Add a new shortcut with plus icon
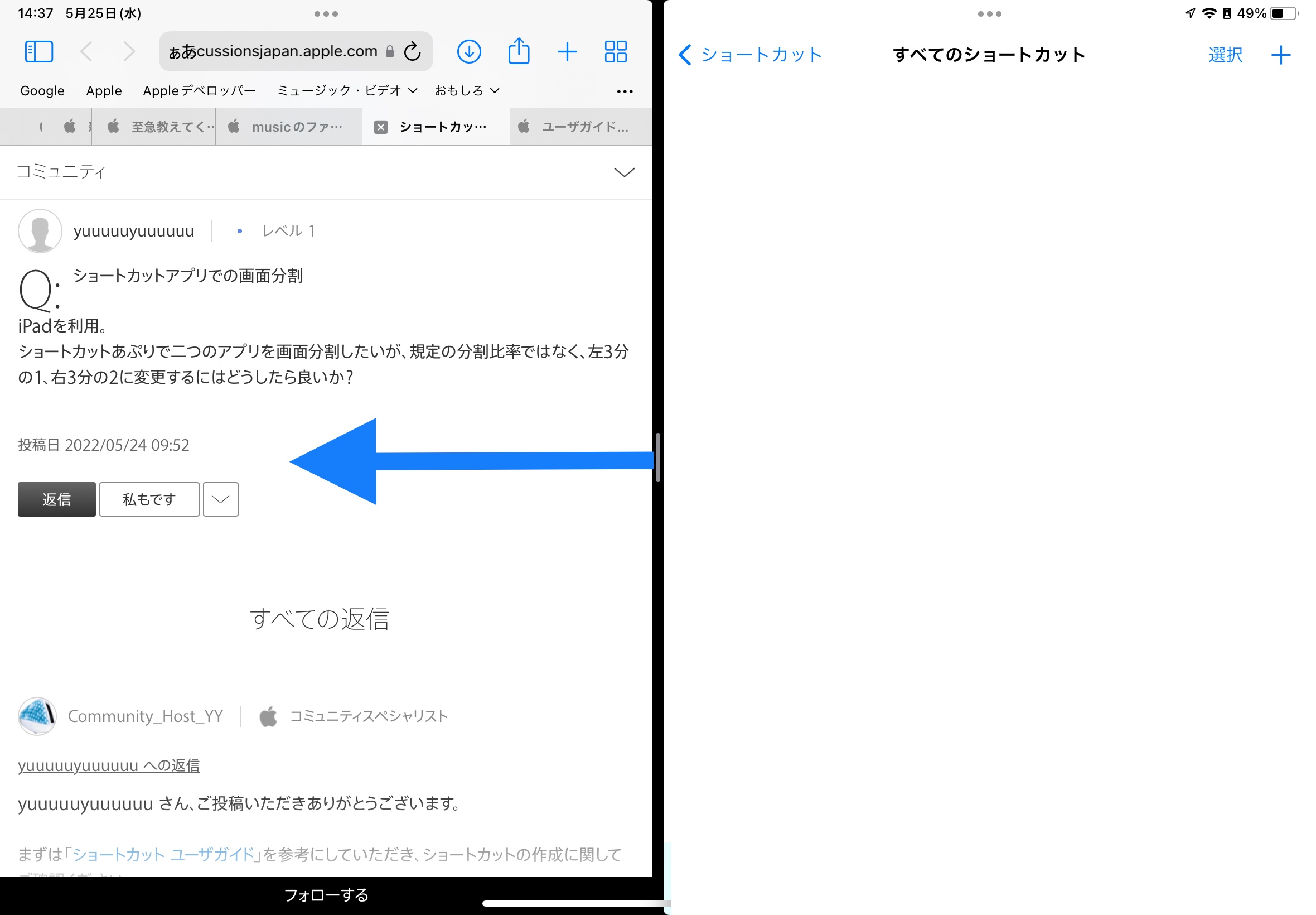The width and height of the screenshot is (1316, 915). pos(1280,55)
